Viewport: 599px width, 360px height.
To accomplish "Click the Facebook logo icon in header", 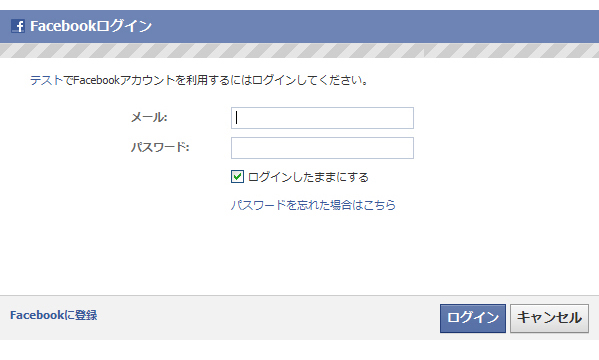I will (x=18, y=26).
